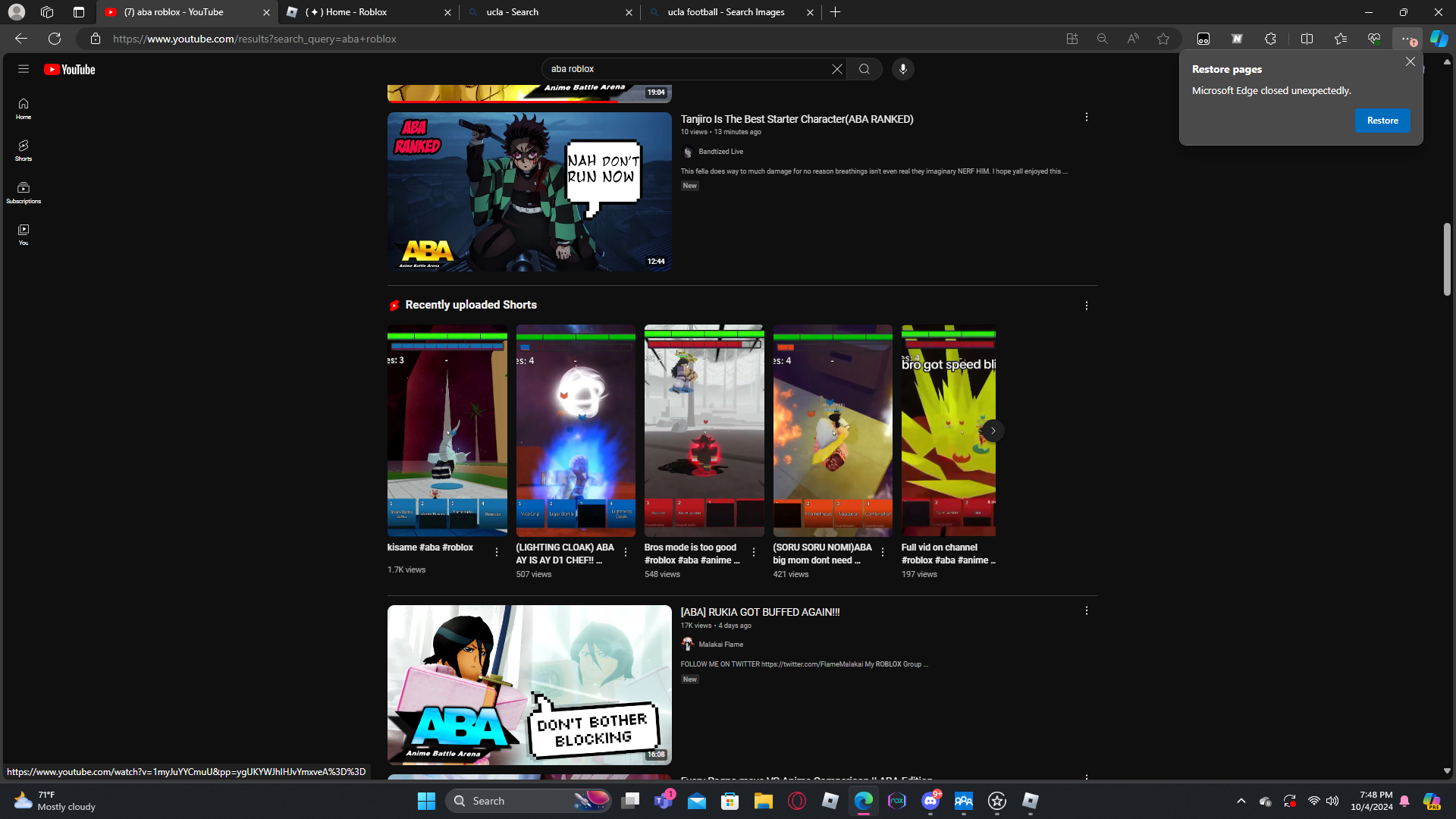Play the Bros mode is too good short
The image size is (1456, 819).
(x=704, y=431)
